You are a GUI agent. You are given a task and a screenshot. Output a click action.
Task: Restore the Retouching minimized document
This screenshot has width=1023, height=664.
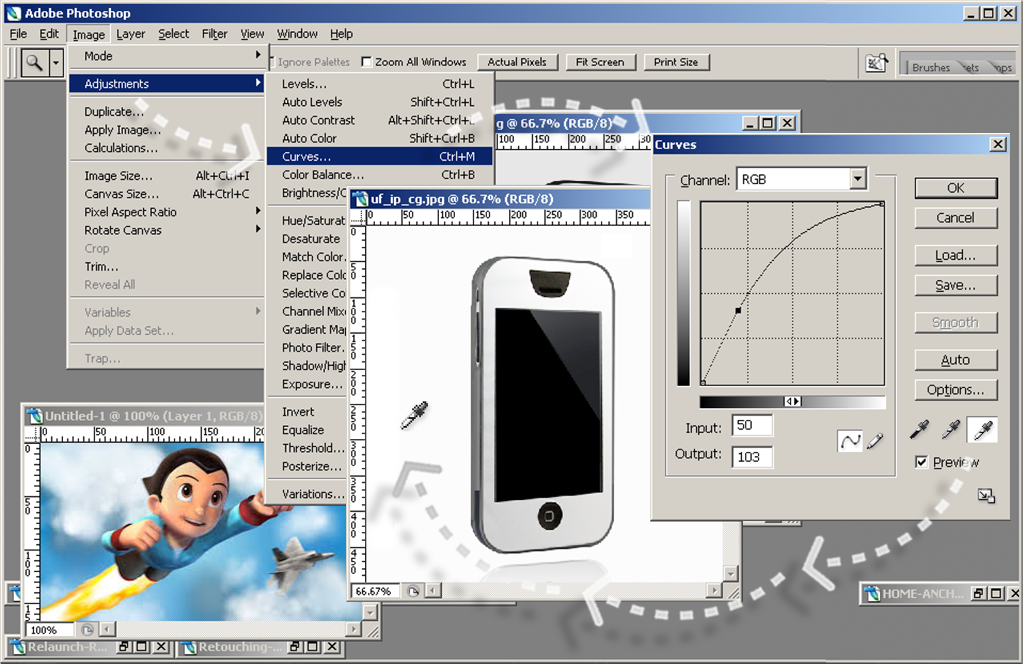coord(294,646)
